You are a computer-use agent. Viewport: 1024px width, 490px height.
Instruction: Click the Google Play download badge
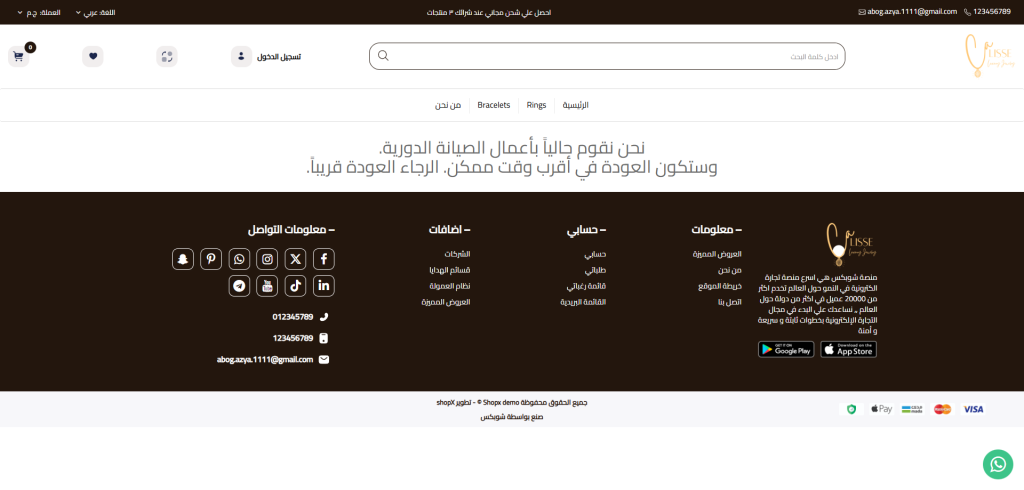coord(785,349)
